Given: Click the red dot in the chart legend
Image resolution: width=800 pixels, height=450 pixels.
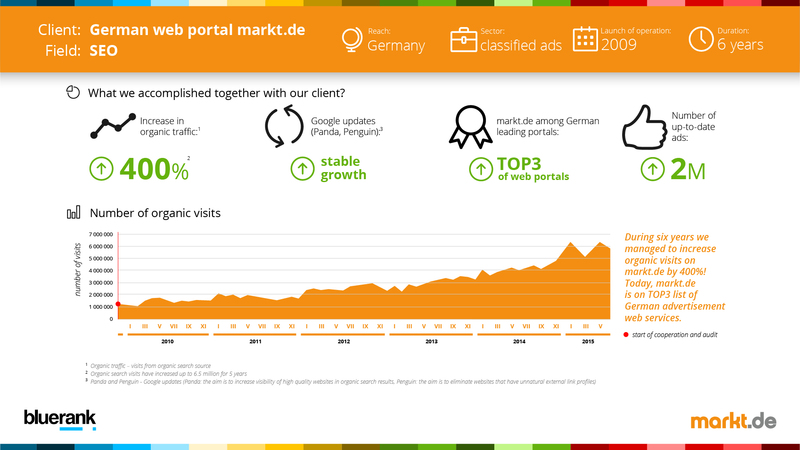Looking at the screenshot, I should click(x=626, y=335).
